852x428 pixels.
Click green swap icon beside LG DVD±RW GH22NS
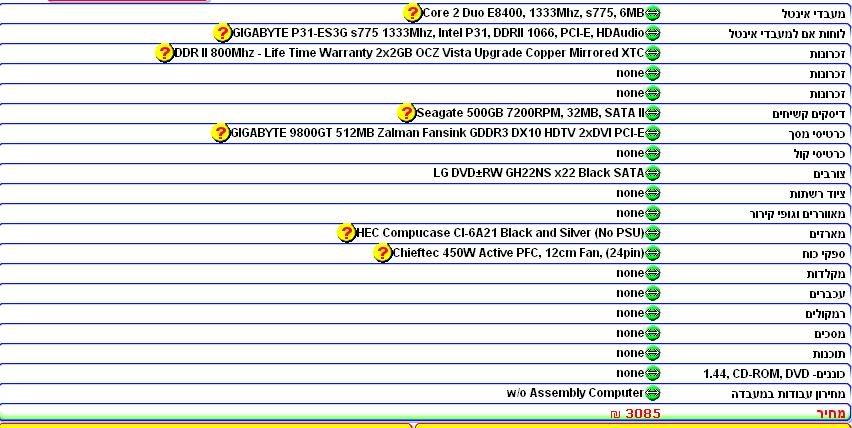(x=653, y=173)
